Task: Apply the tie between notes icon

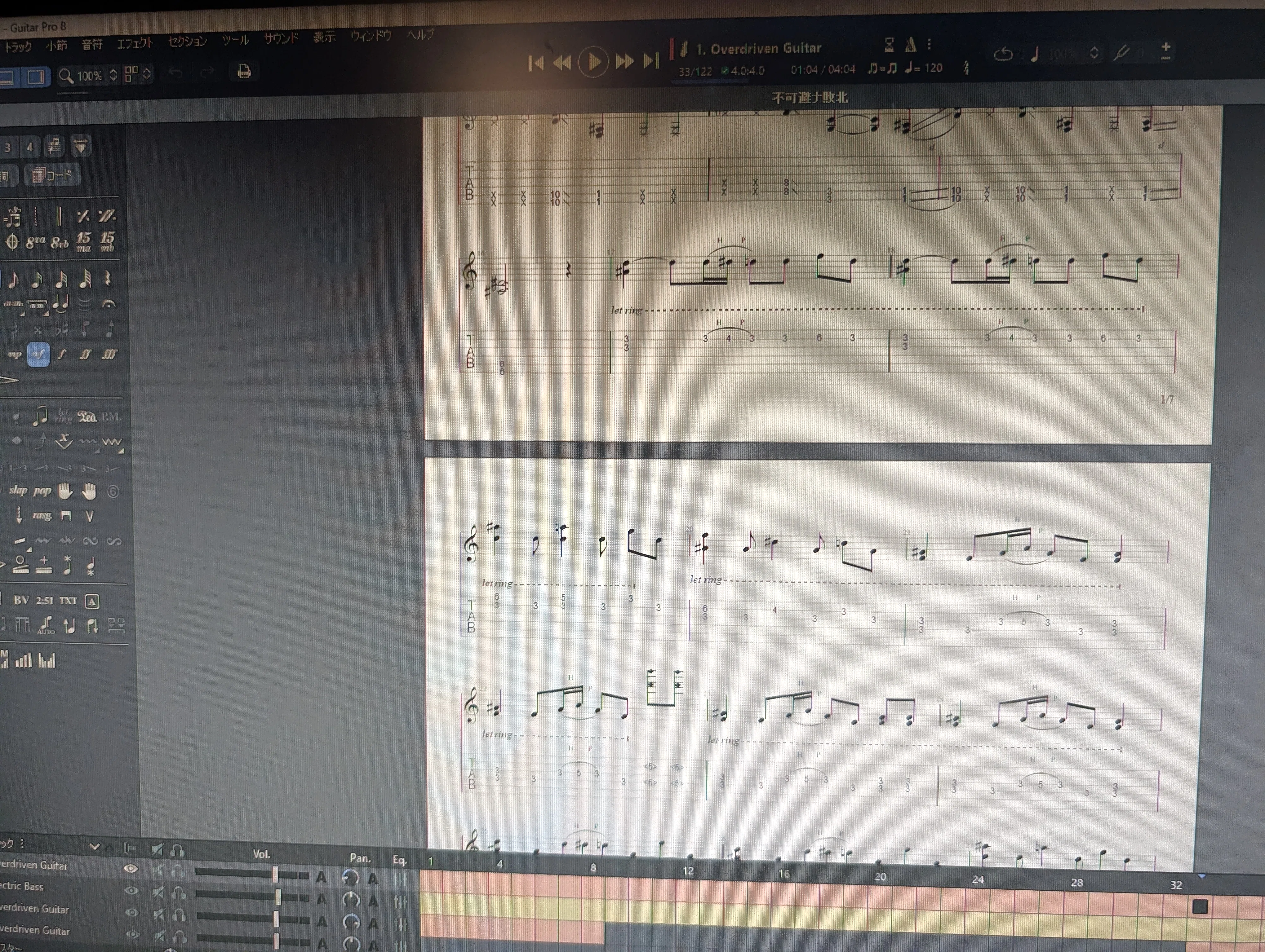Action: pyautogui.click(x=61, y=303)
